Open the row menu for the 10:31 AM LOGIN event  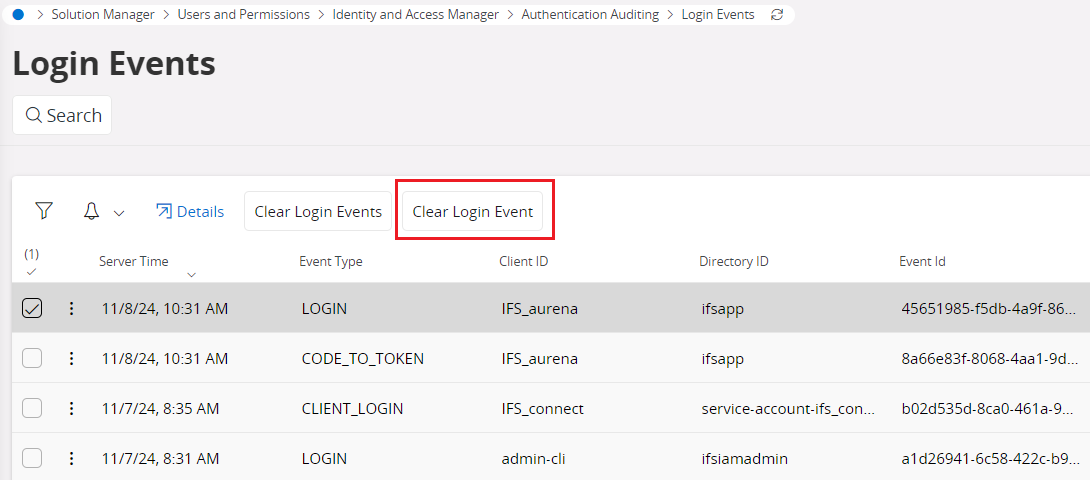tap(71, 309)
